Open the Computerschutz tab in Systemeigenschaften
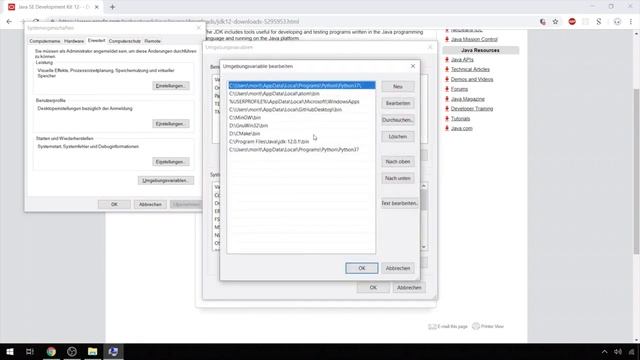 point(124,41)
